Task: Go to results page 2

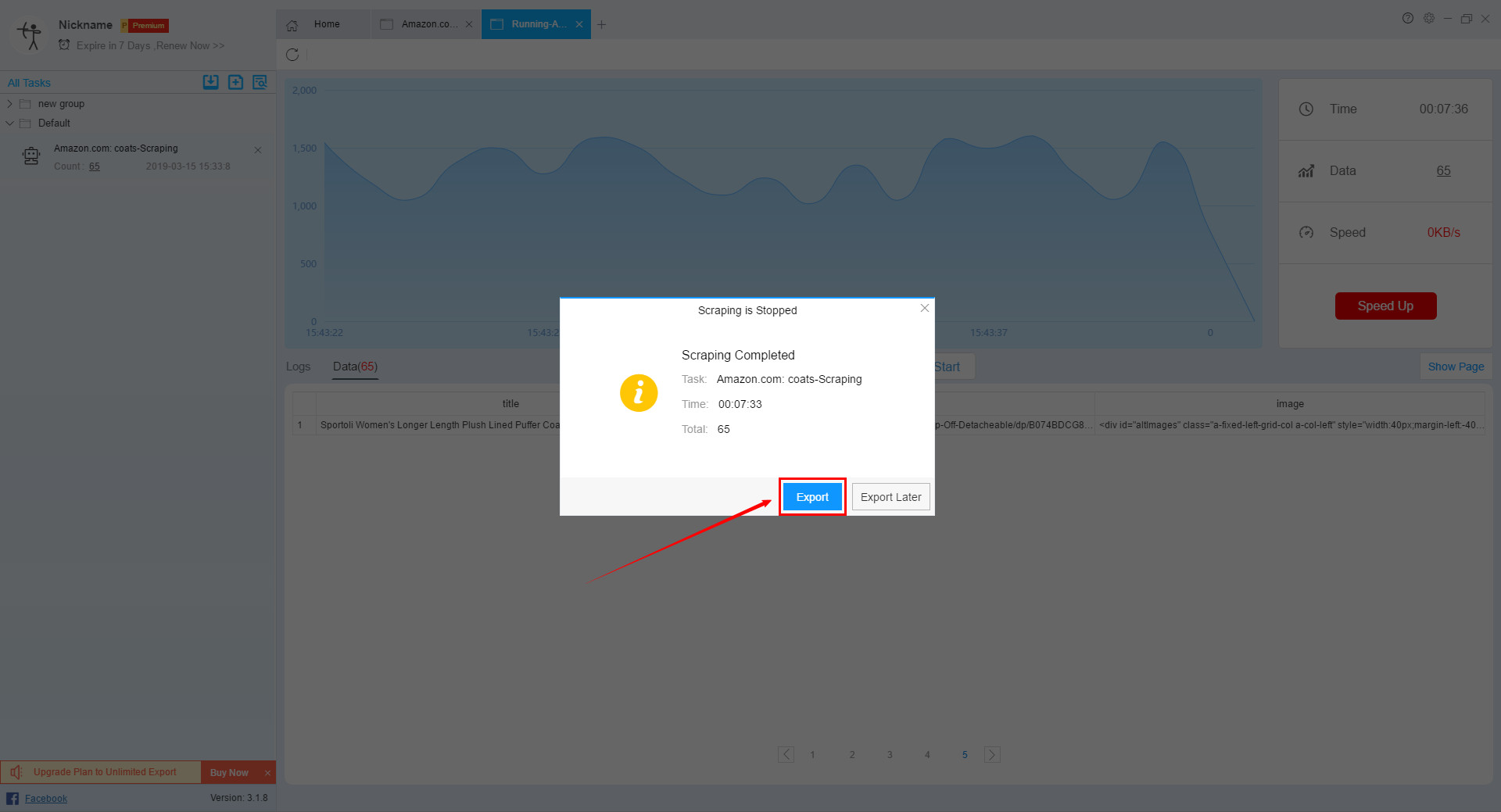Action: point(852,755)
